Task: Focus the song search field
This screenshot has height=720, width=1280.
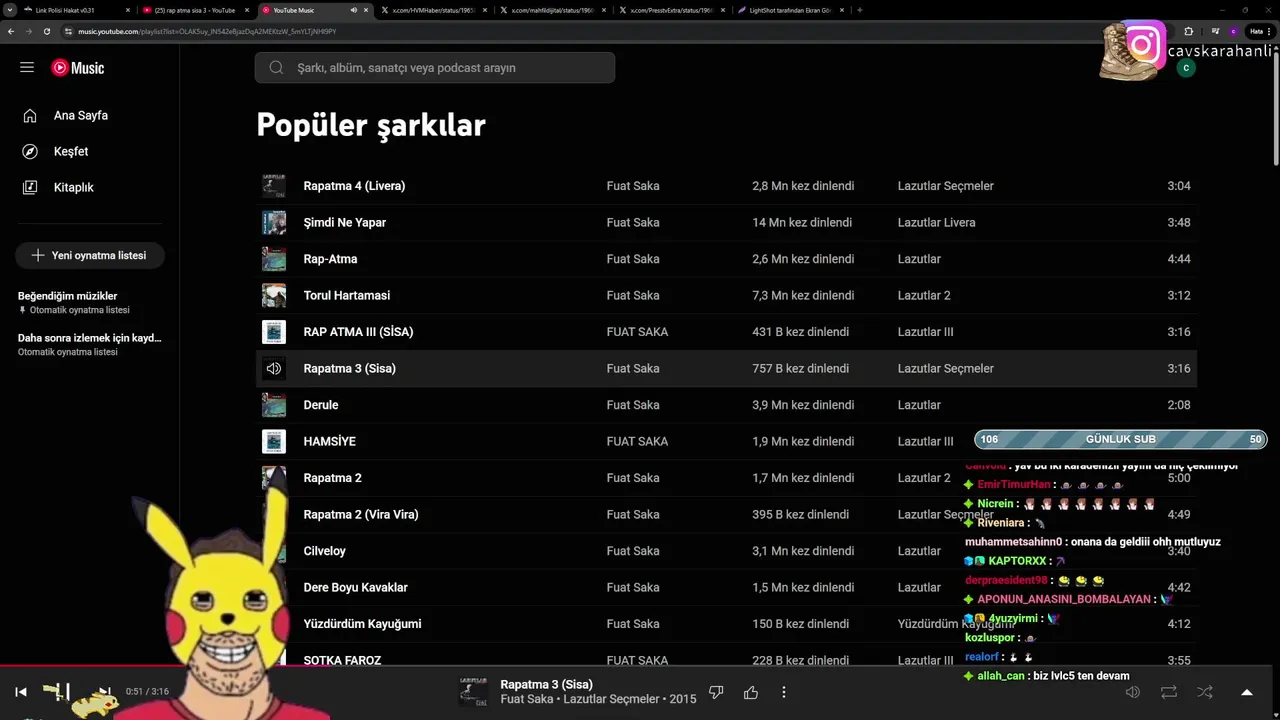Action: (434, 68)
